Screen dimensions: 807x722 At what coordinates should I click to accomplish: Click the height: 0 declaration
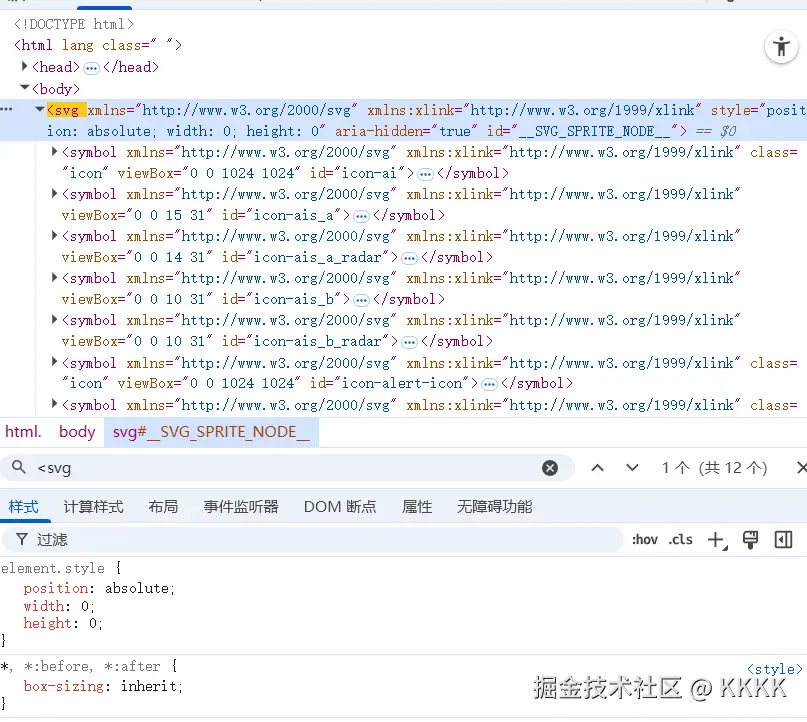pos(63,623)
